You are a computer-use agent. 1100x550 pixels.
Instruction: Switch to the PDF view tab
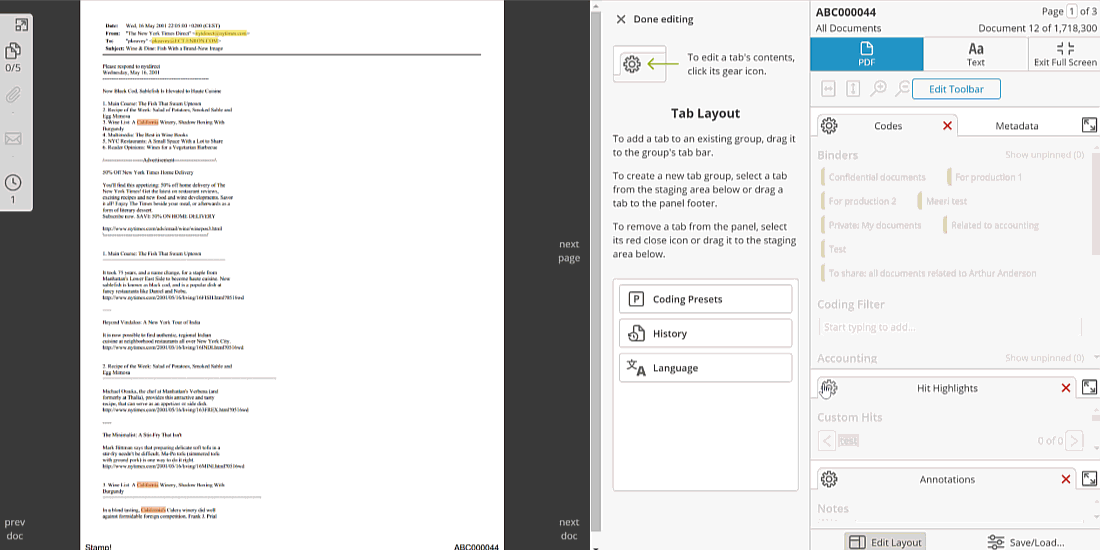coord(866,54)
